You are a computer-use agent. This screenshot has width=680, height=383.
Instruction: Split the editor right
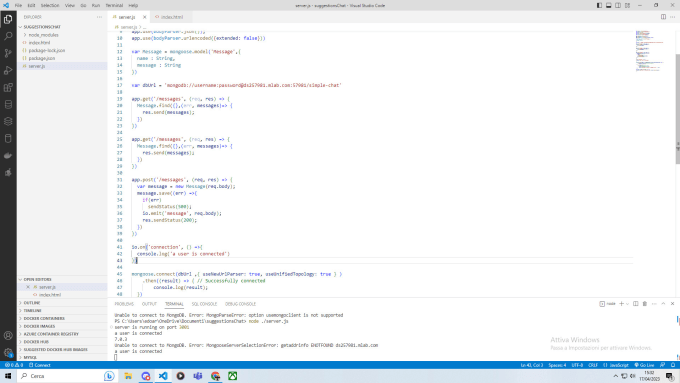[663, 17]
